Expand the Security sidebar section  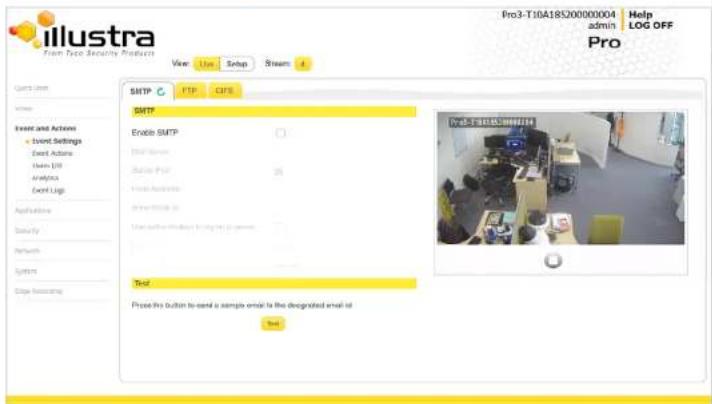point(27,231)
